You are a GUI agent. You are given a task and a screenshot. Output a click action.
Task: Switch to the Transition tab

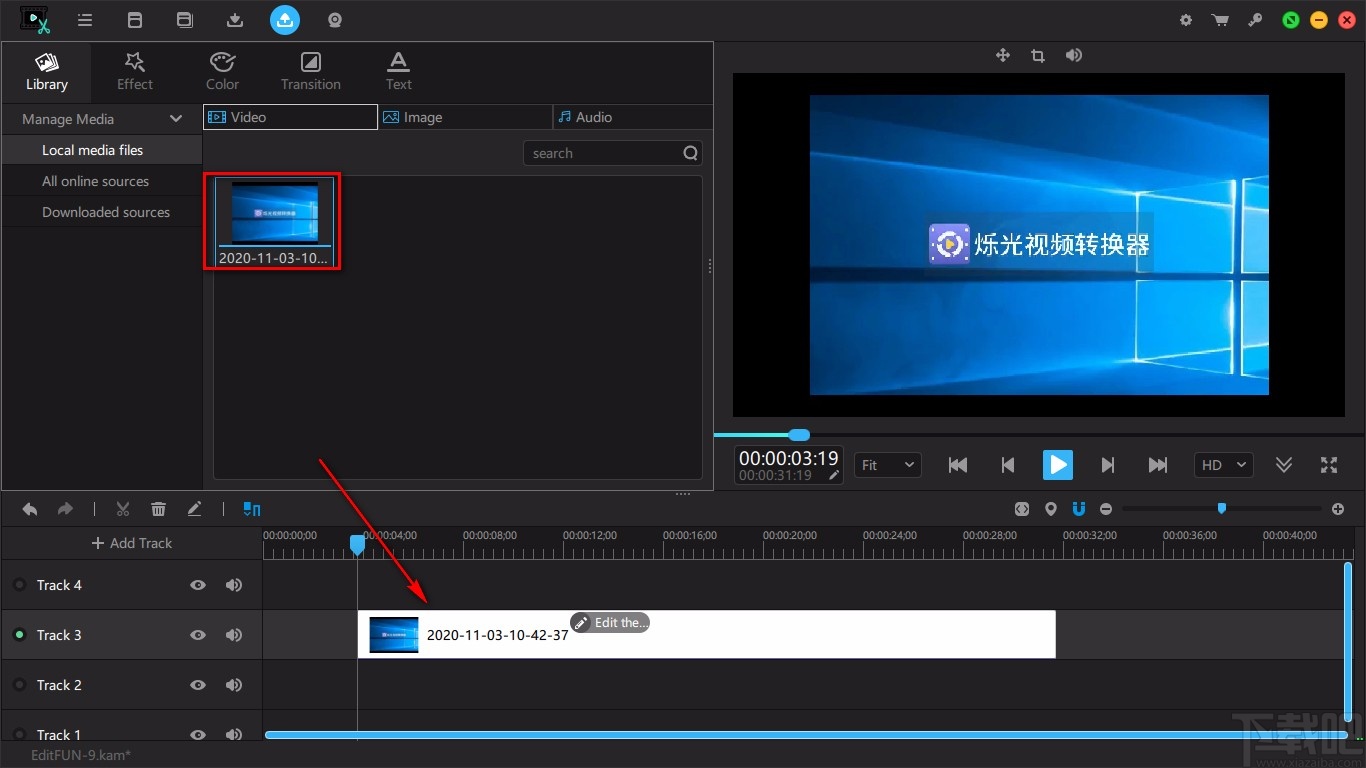310,70
